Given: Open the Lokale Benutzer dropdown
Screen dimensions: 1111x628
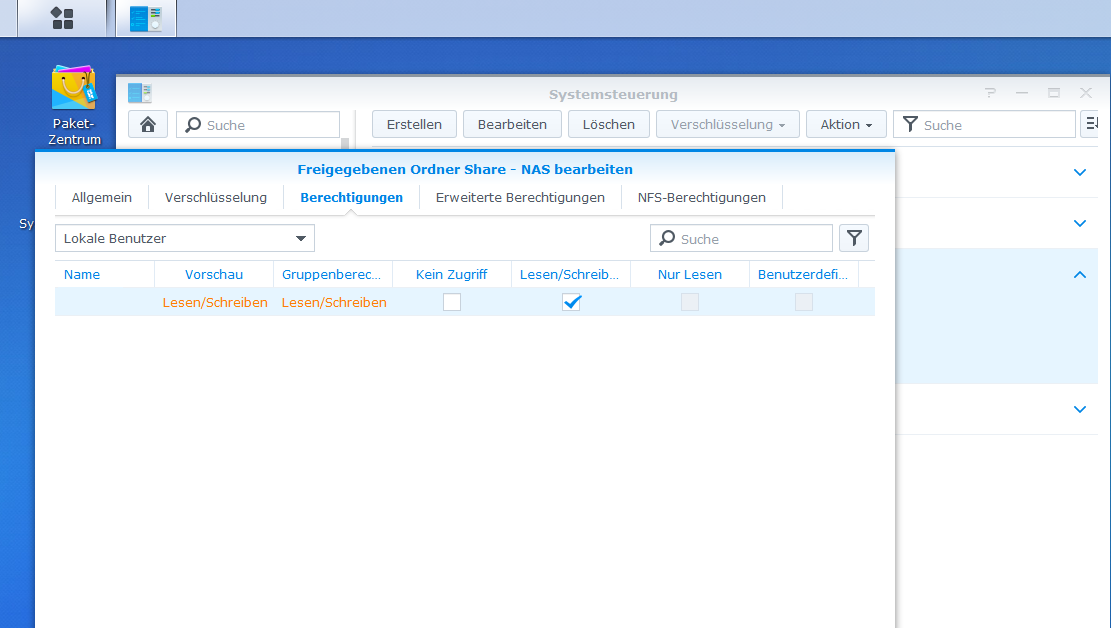Looking at the screenshot, I should [185, 238].
